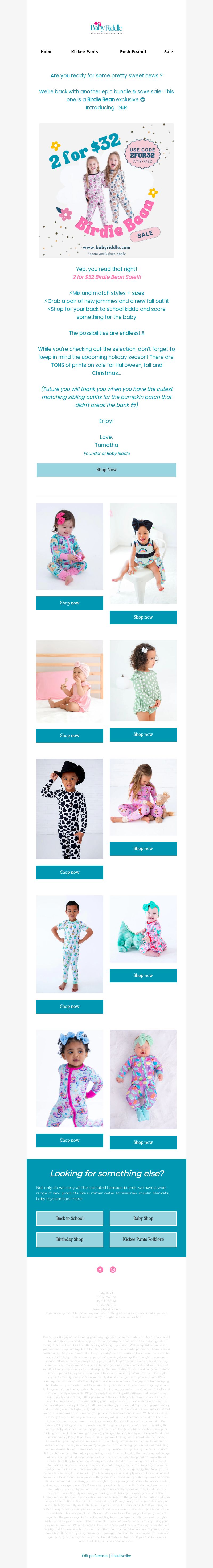
Task: Click Shop now under pink bow baby
Action: click(69, 603)
